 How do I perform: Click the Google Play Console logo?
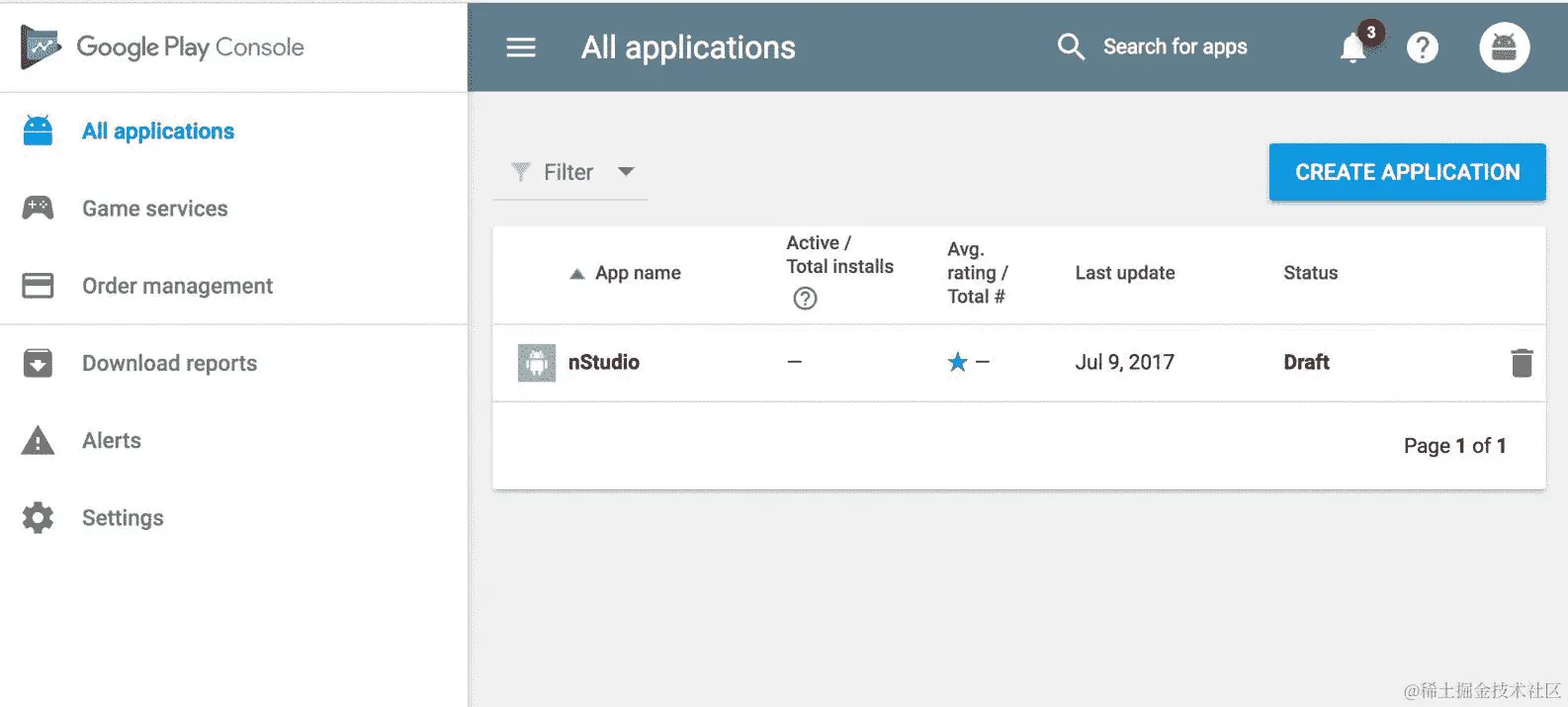163,46
